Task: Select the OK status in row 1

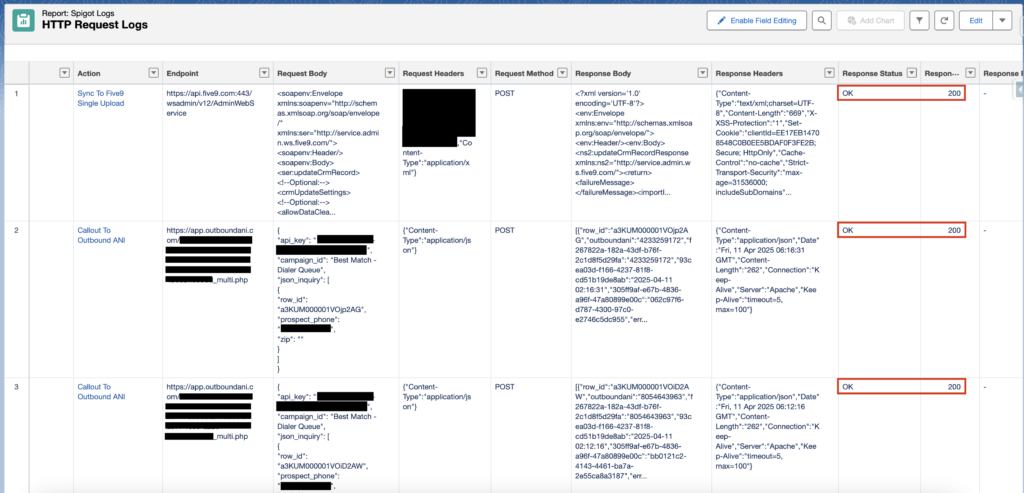Action: pyautogui.click(x=848, y=93)
